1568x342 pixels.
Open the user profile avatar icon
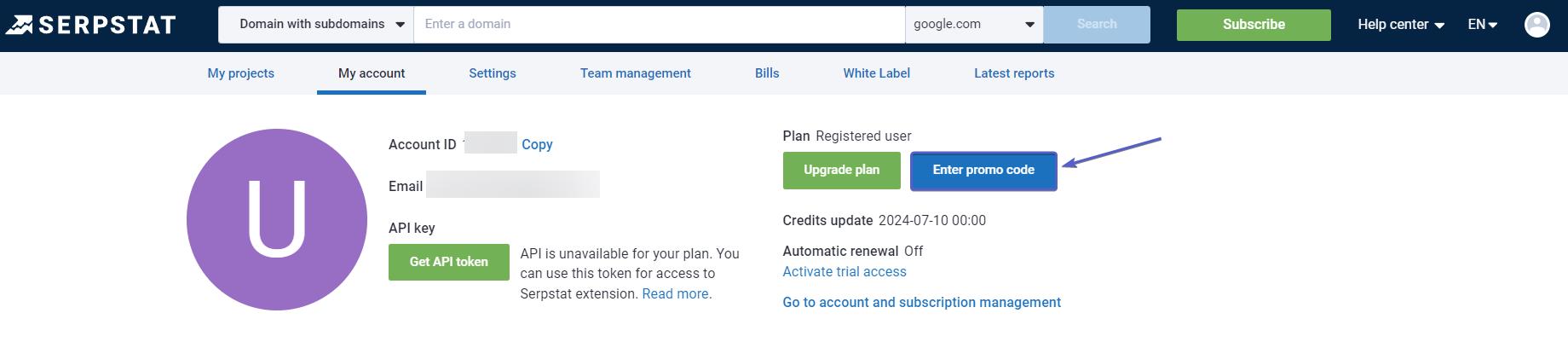1536,25
